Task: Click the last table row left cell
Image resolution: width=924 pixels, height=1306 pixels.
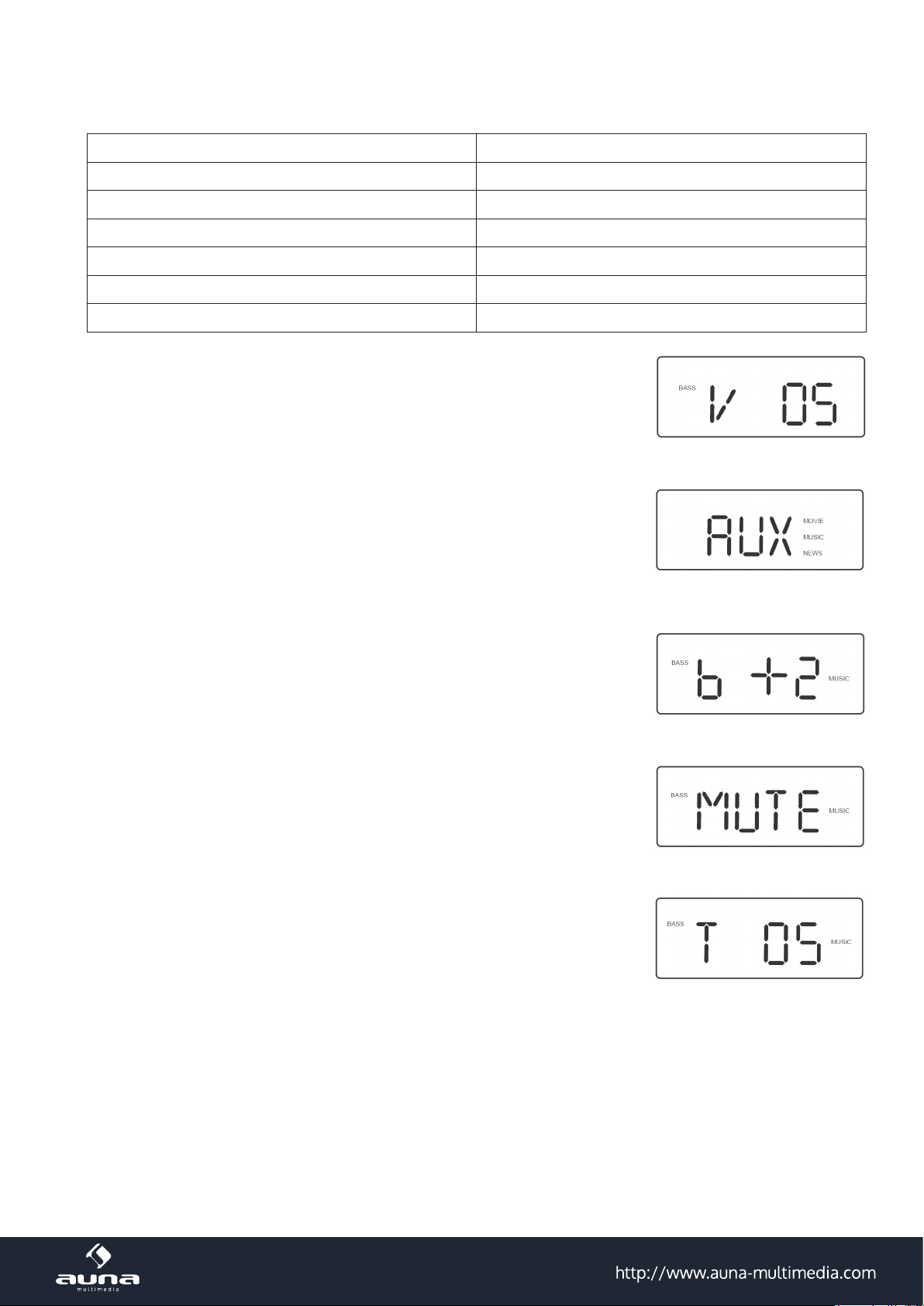Action: point(281,318)
